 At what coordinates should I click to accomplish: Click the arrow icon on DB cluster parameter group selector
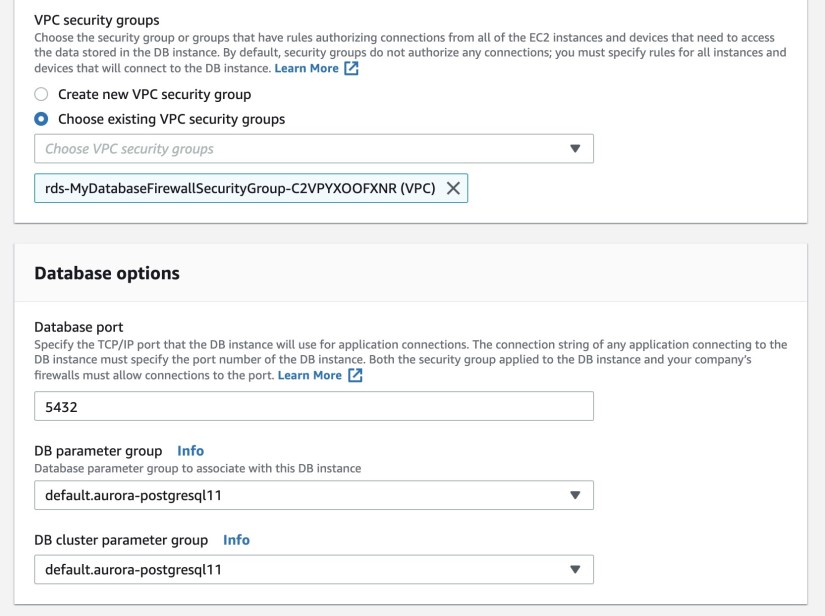574,569
